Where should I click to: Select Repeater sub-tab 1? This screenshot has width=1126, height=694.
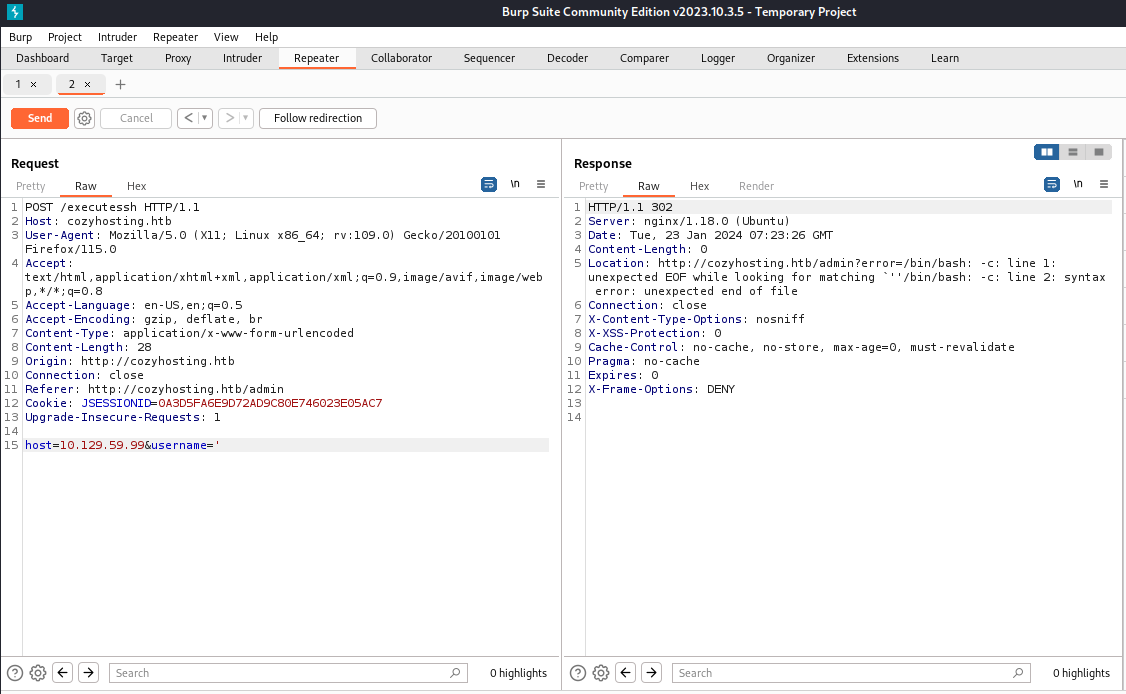(x=19, y=85)
